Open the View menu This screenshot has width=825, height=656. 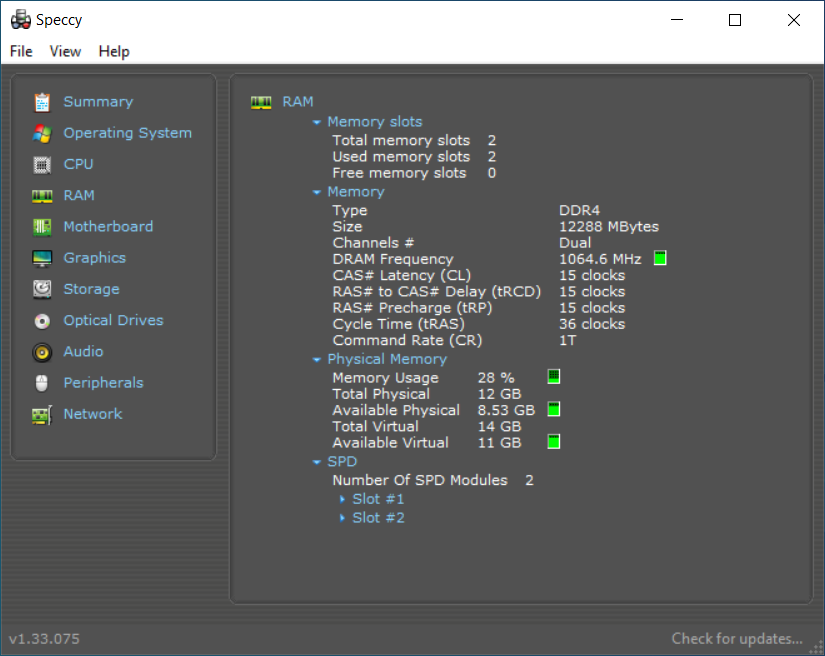coord(65,52)
